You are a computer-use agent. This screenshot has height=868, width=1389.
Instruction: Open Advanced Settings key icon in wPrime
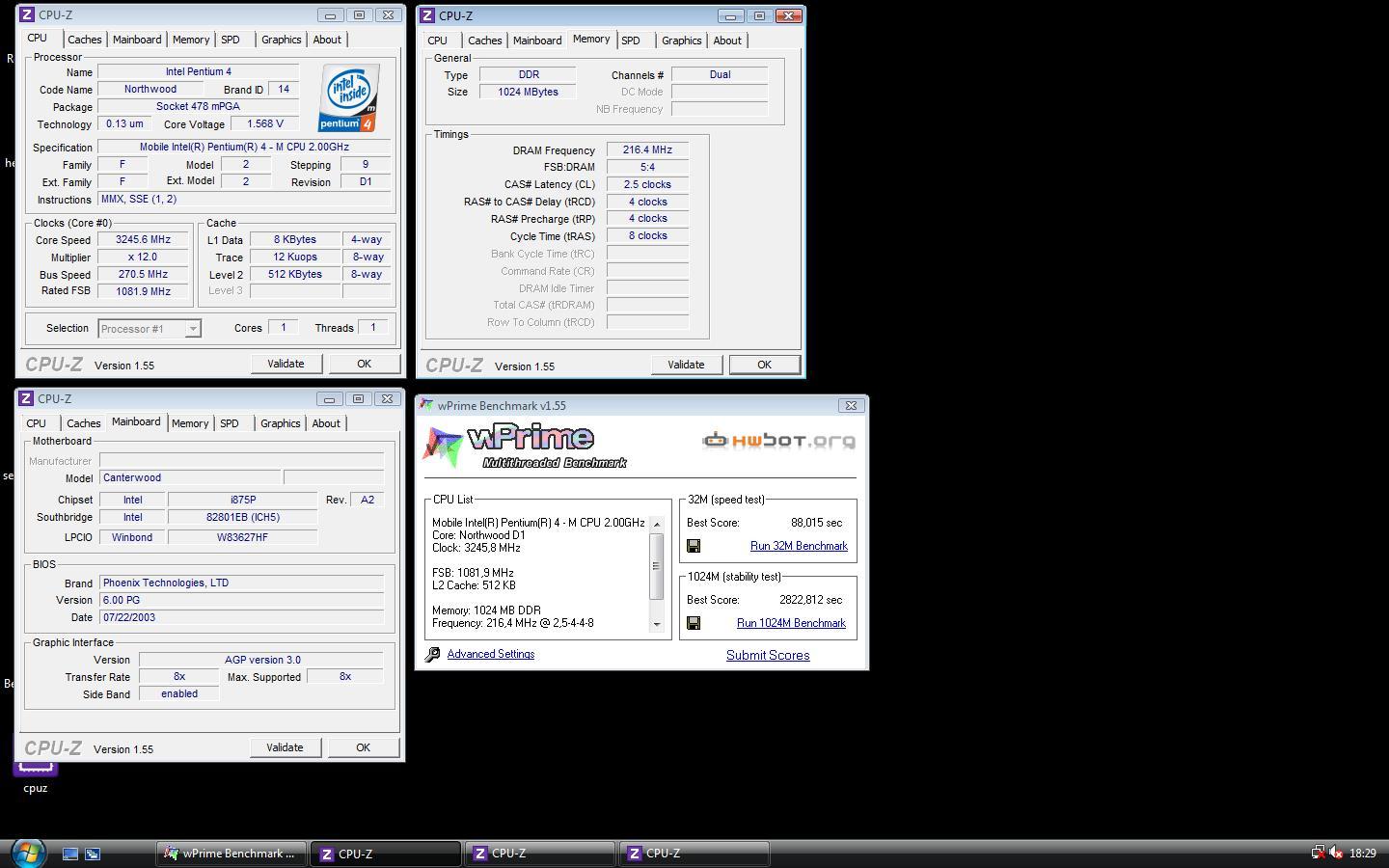click(x=433, y=655)
